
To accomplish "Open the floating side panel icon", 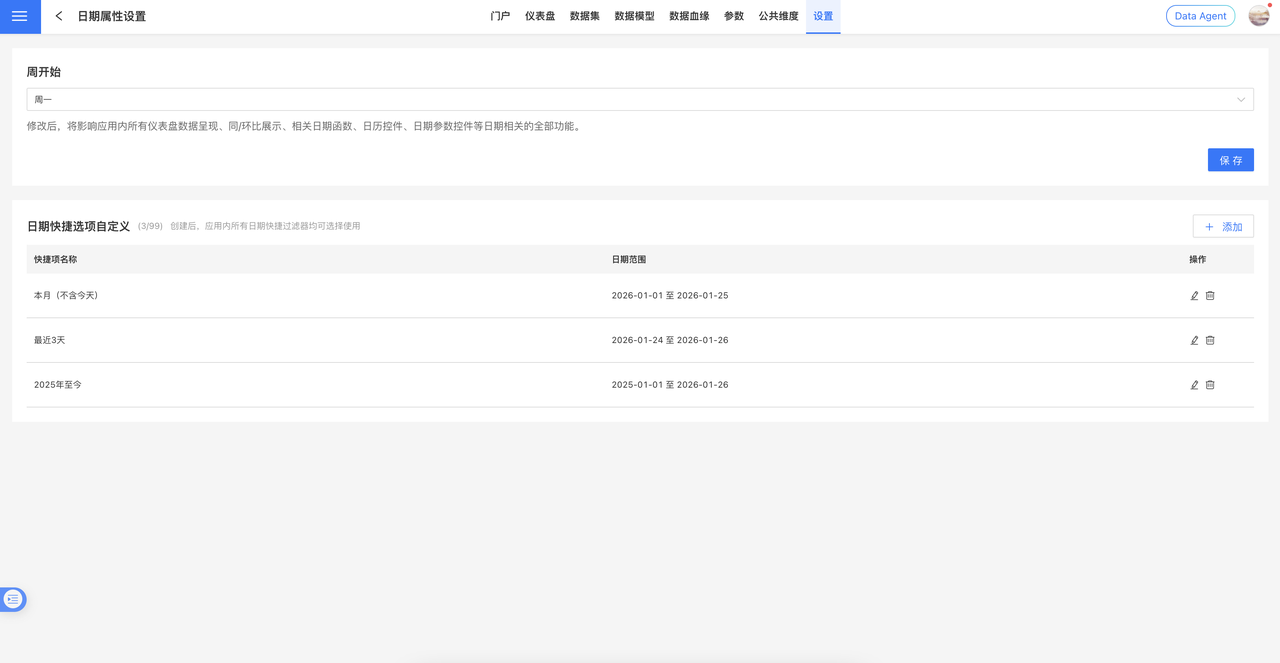I will pos(13,599).
